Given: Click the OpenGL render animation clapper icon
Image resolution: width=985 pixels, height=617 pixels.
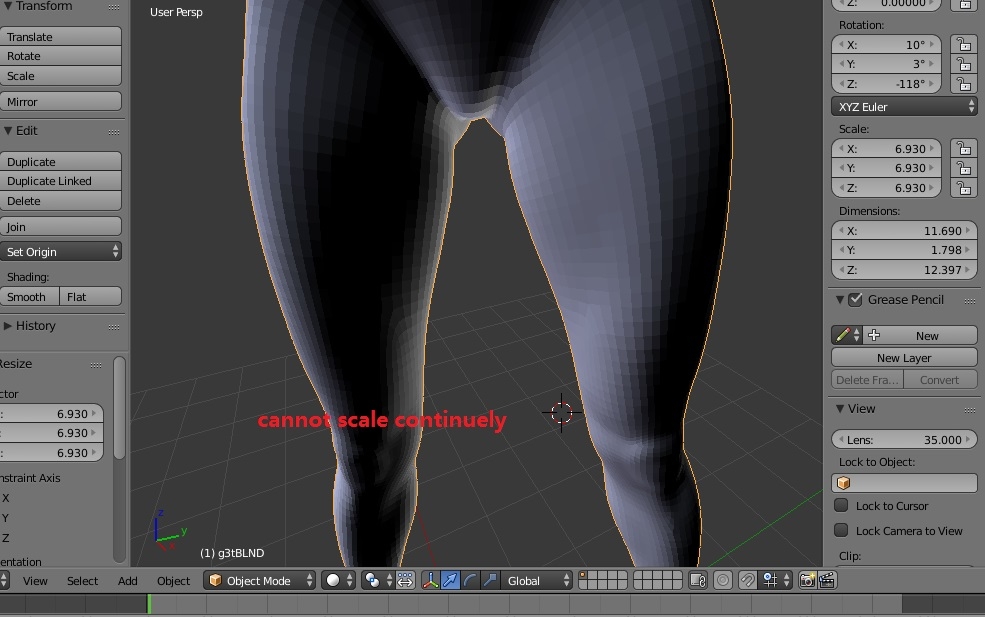Looking at the screenshot, I should pos(827,580).
